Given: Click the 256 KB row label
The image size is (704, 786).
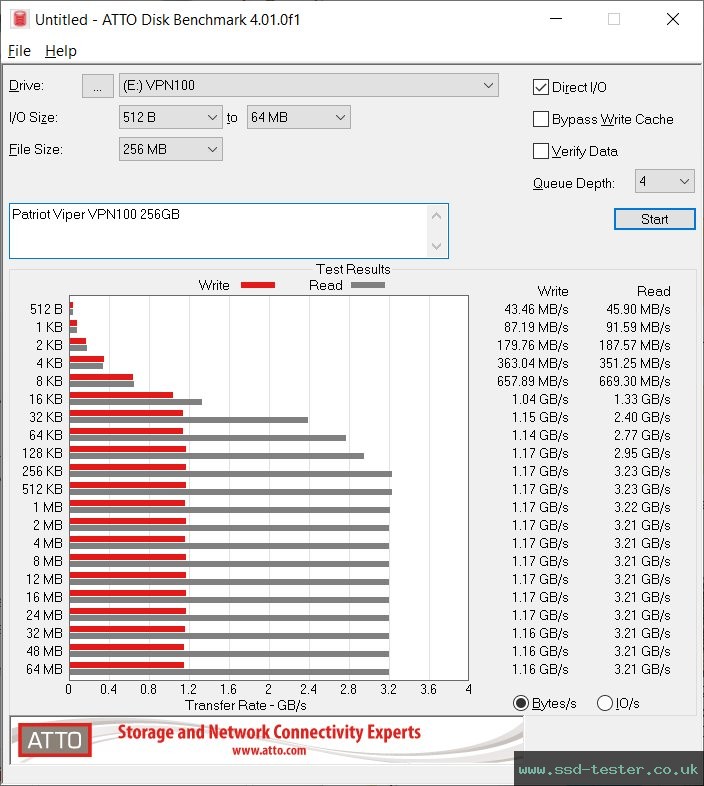Looking at the screenshot, I should pyautogui.click(x=42, y=471).
